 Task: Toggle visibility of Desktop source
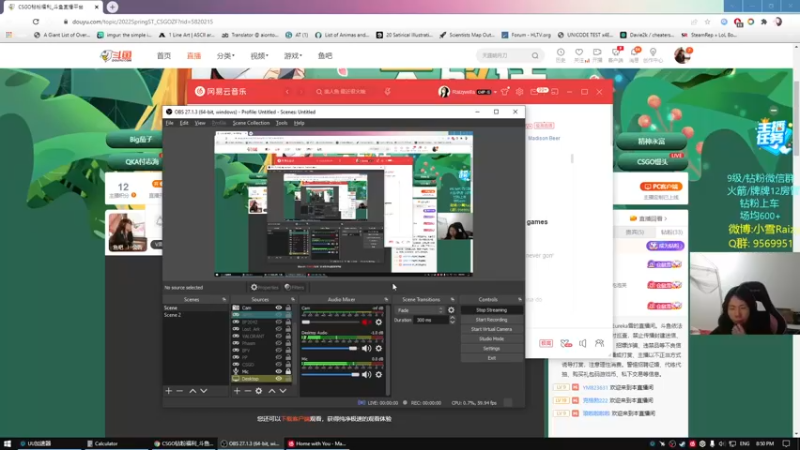click(x=279, y=379)
